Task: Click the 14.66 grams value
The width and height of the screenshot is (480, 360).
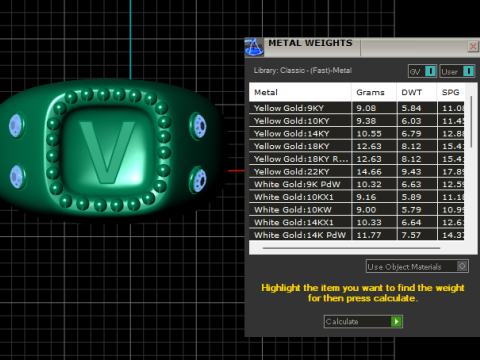Action: [x=369, y=172]
